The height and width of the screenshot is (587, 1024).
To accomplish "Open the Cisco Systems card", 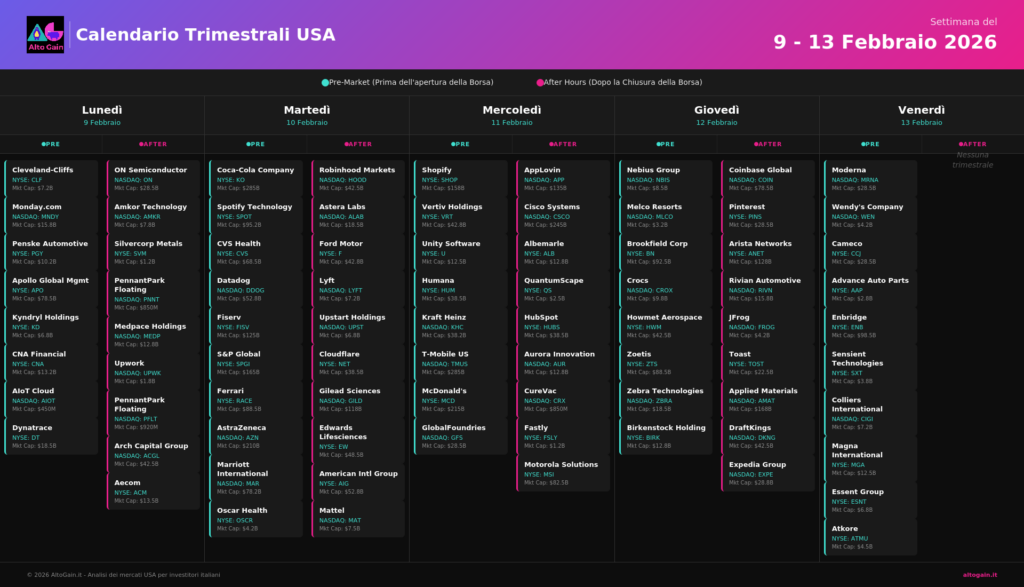I will pyautogui.click(x=563, y=215).
